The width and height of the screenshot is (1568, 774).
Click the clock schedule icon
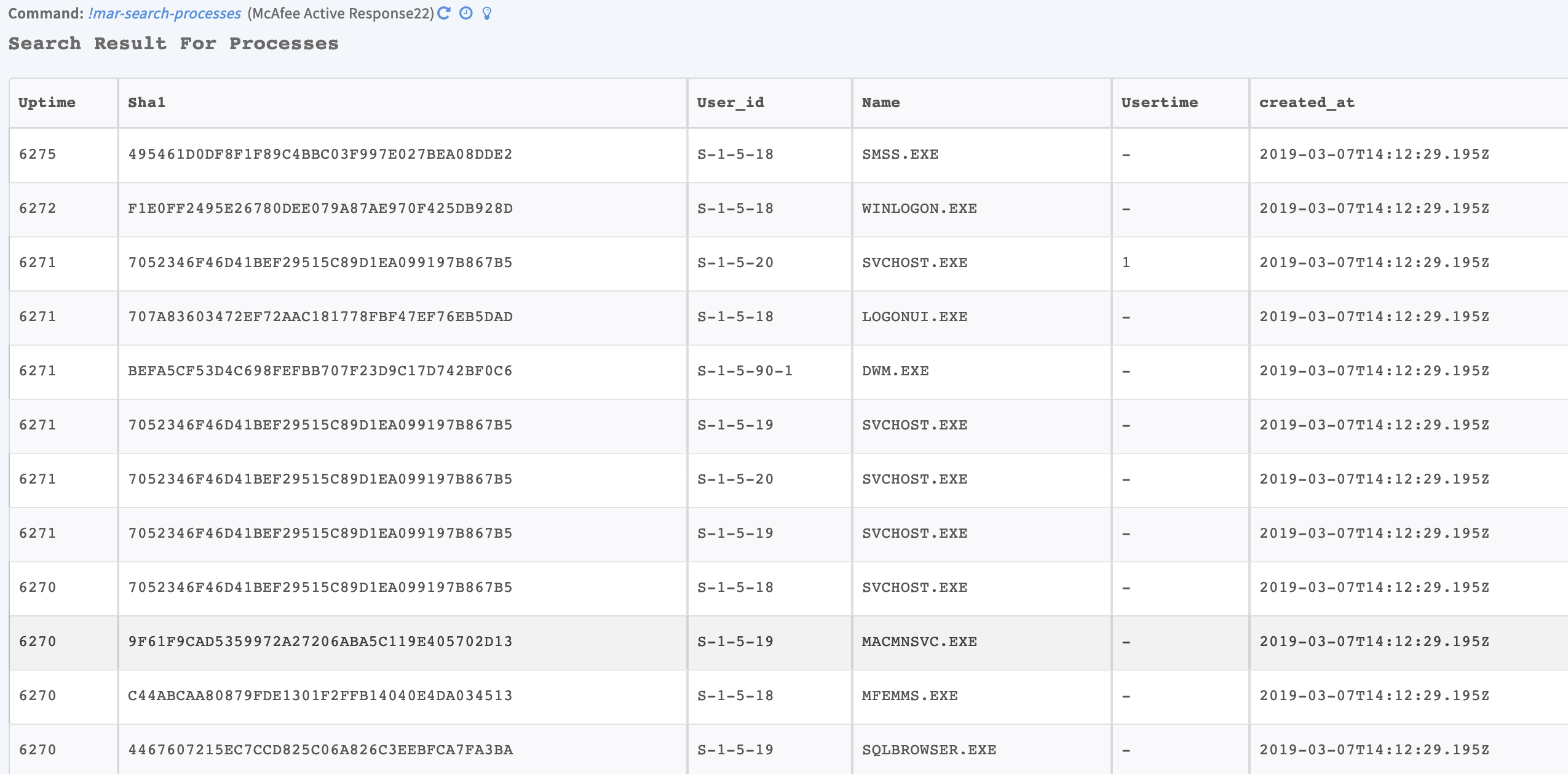[466, 13]
